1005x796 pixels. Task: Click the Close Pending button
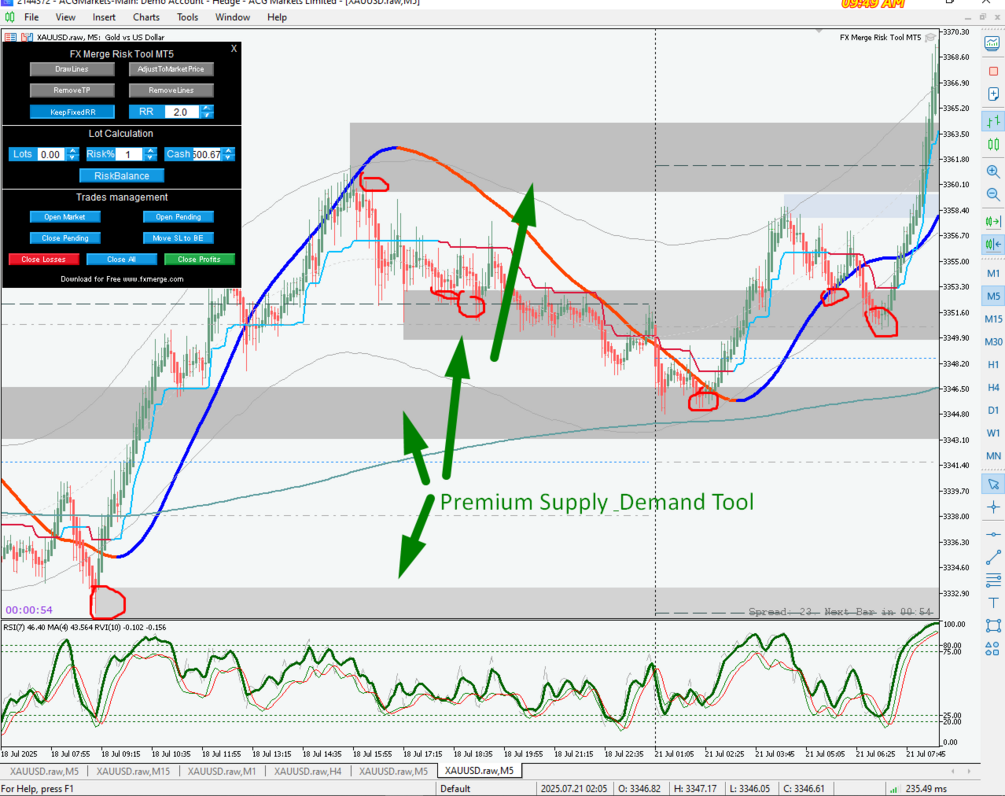tap(65, 238)
